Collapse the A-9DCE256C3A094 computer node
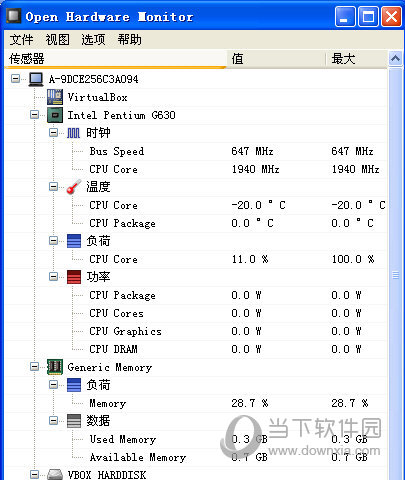405x480 pixels. coord(15,79)
